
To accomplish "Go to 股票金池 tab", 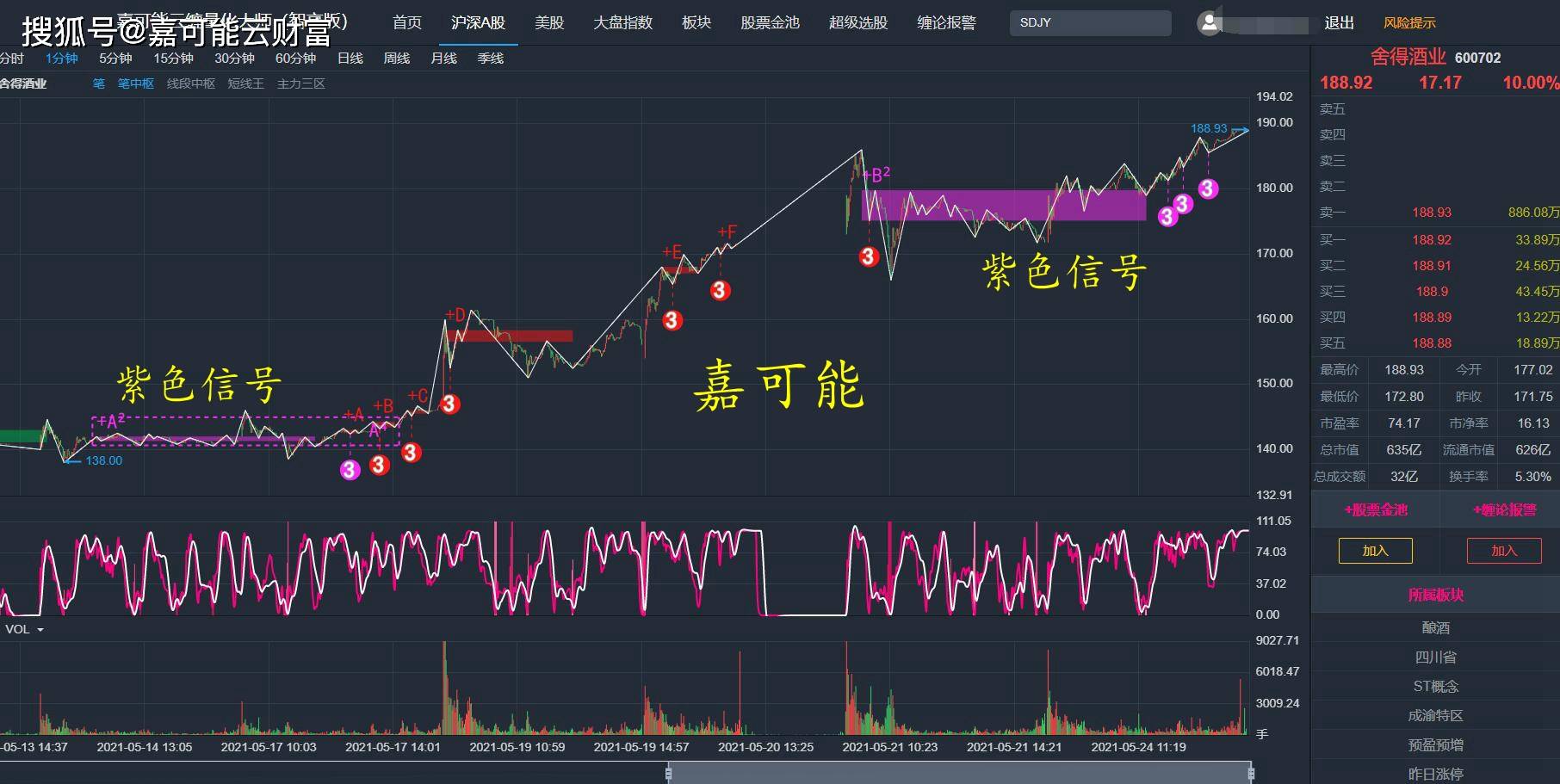I will coord(770,22).
